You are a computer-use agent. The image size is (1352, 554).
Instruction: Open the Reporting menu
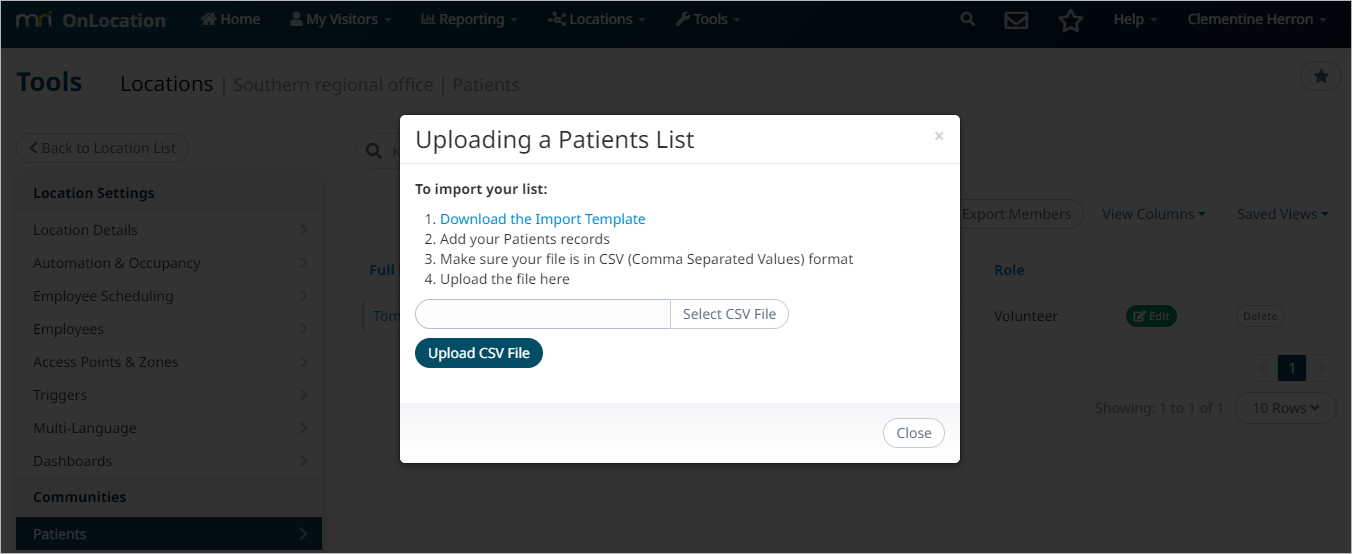(469, 19)
